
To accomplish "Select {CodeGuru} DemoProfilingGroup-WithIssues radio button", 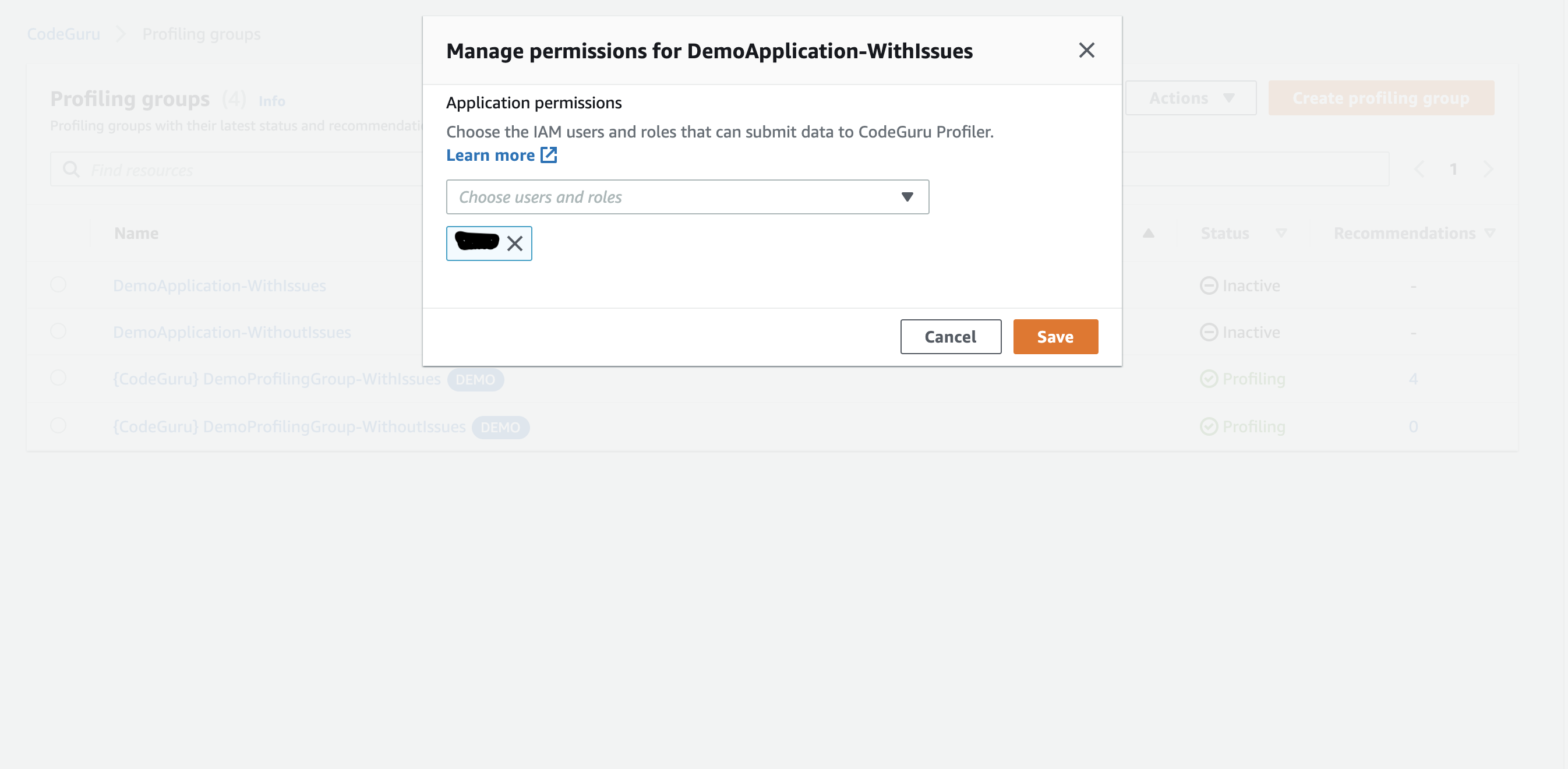I will coord(58,378).
